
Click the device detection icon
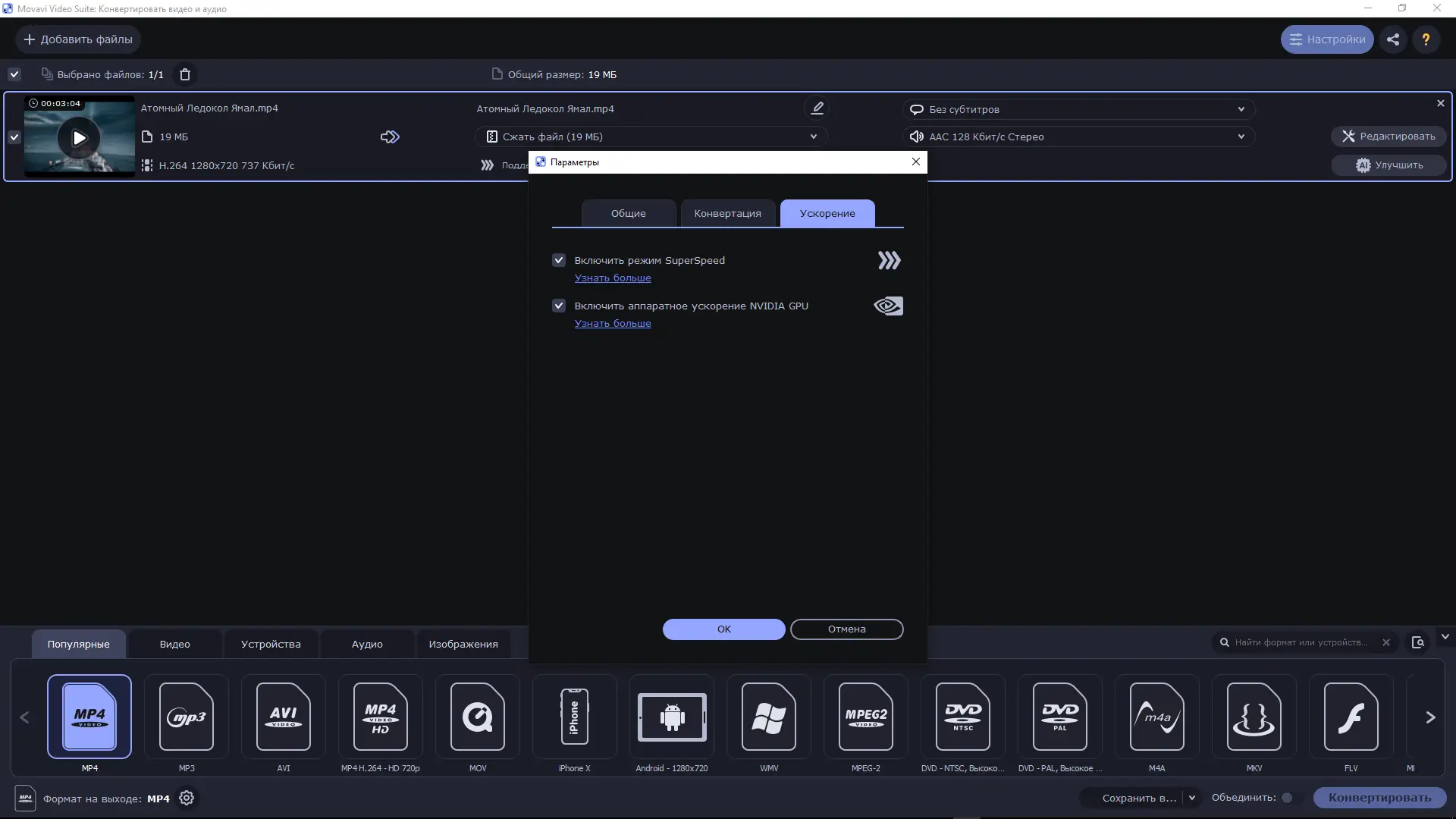point(1417,642)
